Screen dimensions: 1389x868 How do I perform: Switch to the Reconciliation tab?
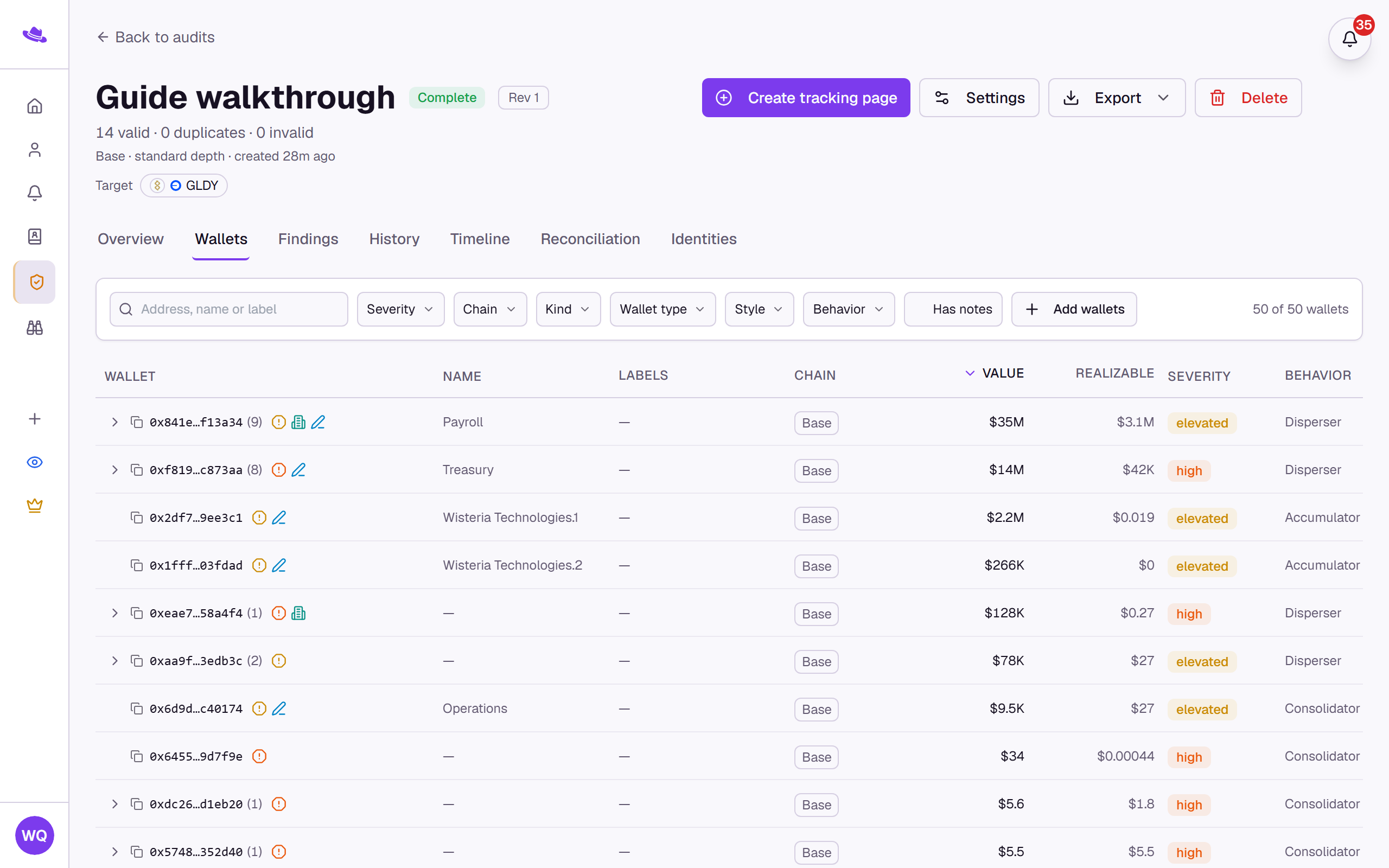click(x=590, y=239)
